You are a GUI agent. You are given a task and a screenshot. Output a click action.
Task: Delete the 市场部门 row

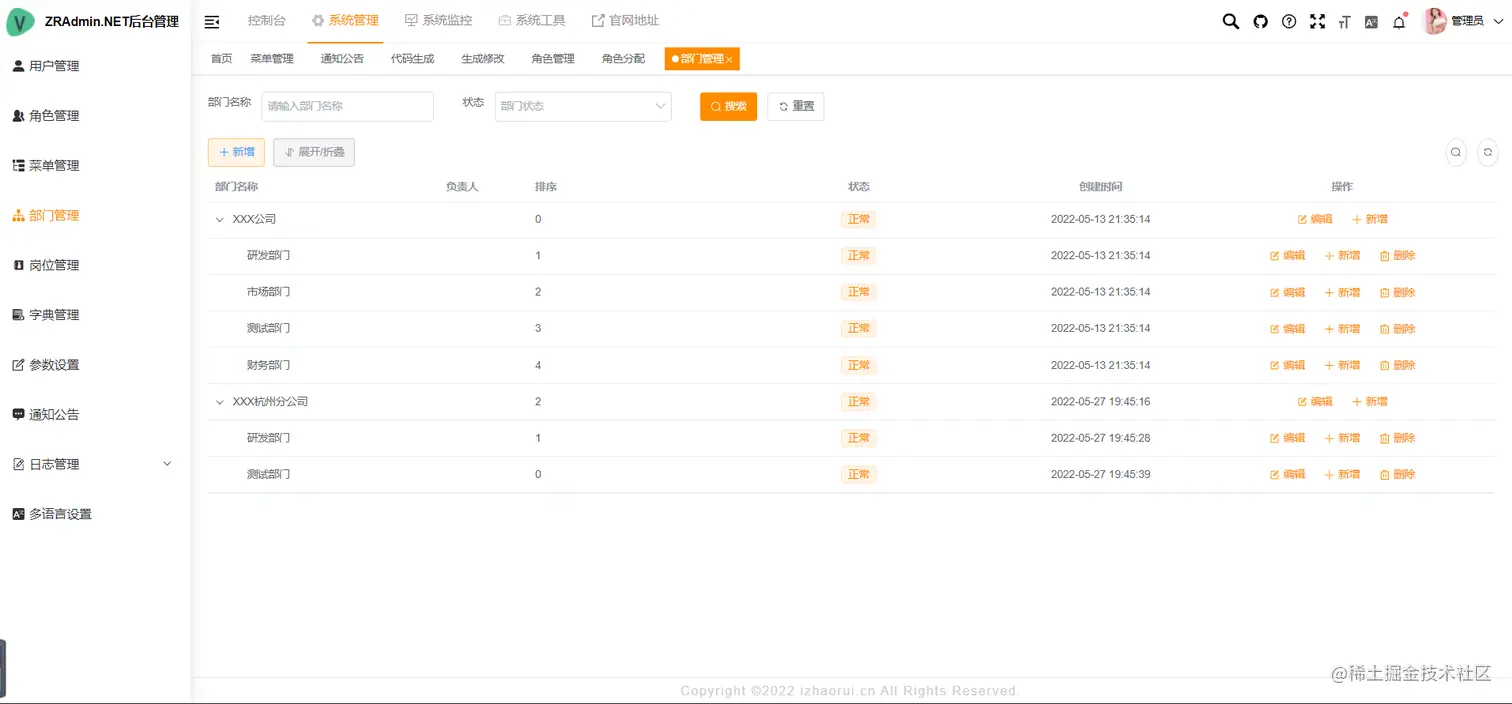tap(1398, 292)
